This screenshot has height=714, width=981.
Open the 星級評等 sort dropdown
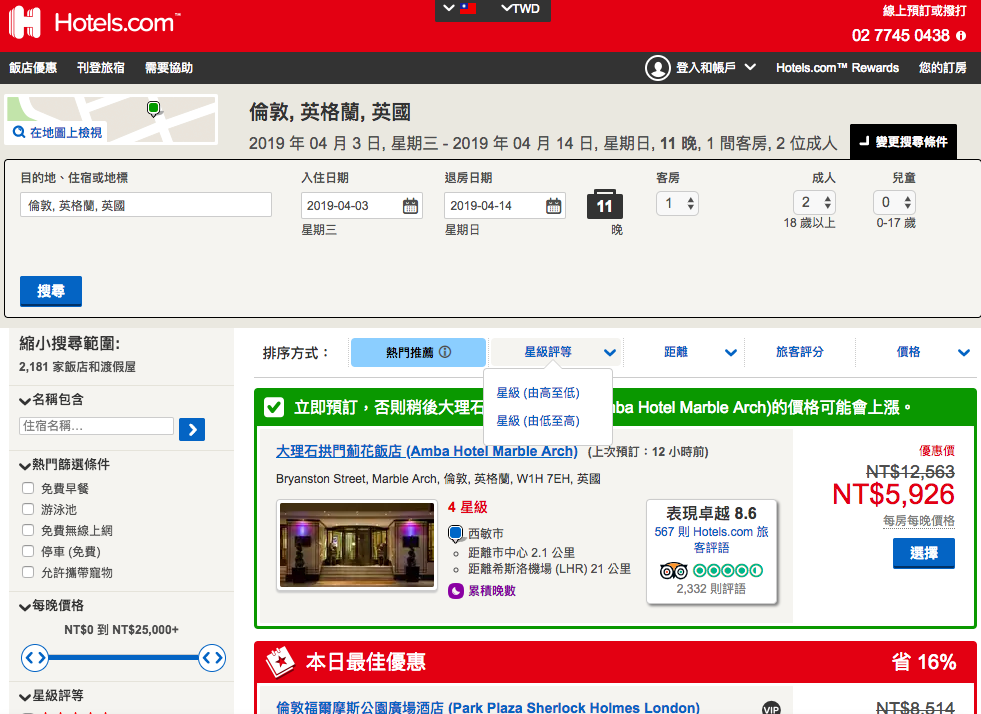click(x=556, y=352)
